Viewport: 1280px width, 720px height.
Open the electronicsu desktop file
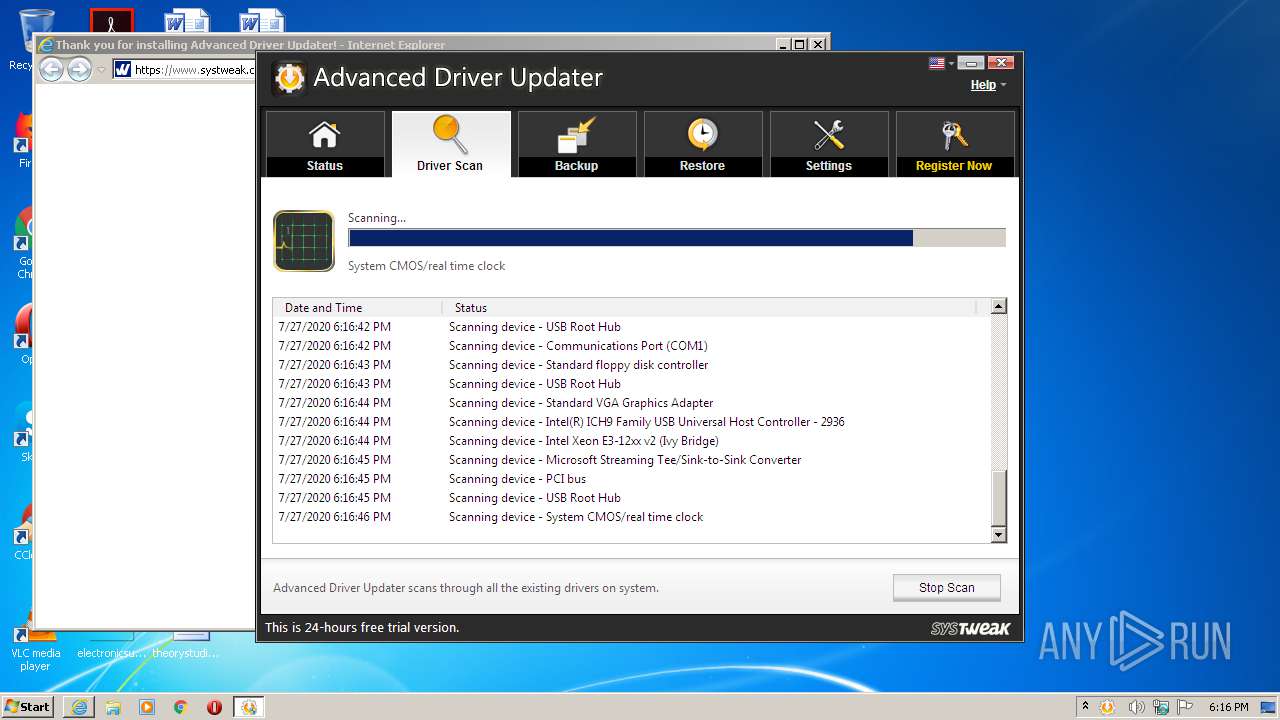112,646
